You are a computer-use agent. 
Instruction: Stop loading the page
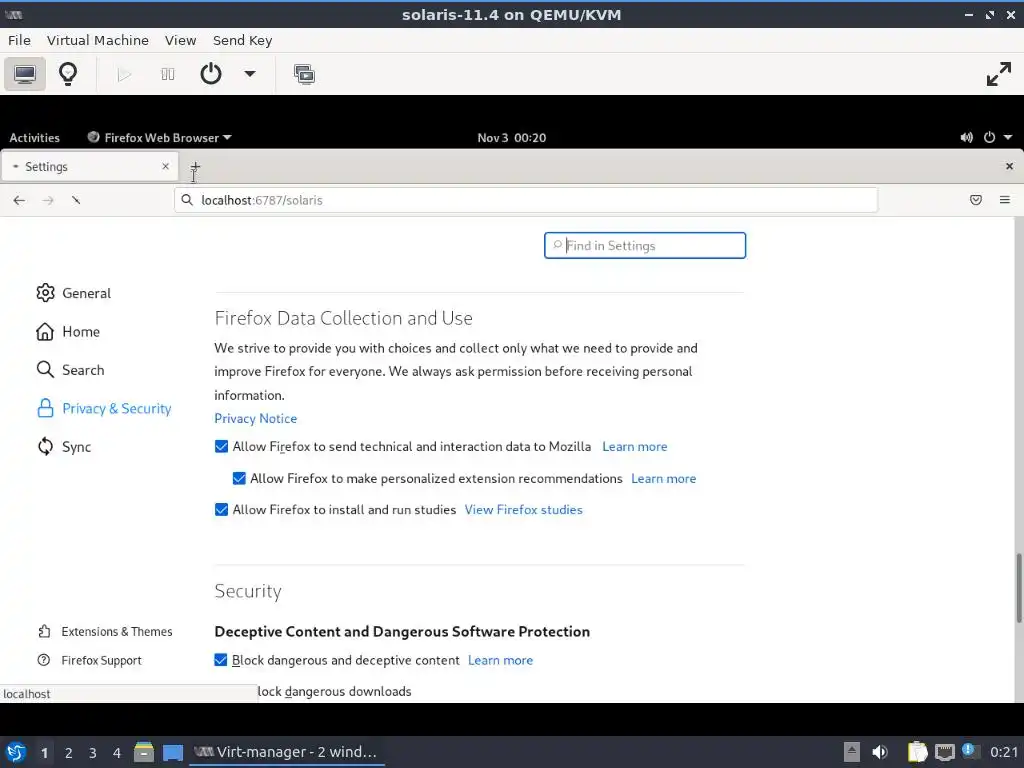pos(76,200)
